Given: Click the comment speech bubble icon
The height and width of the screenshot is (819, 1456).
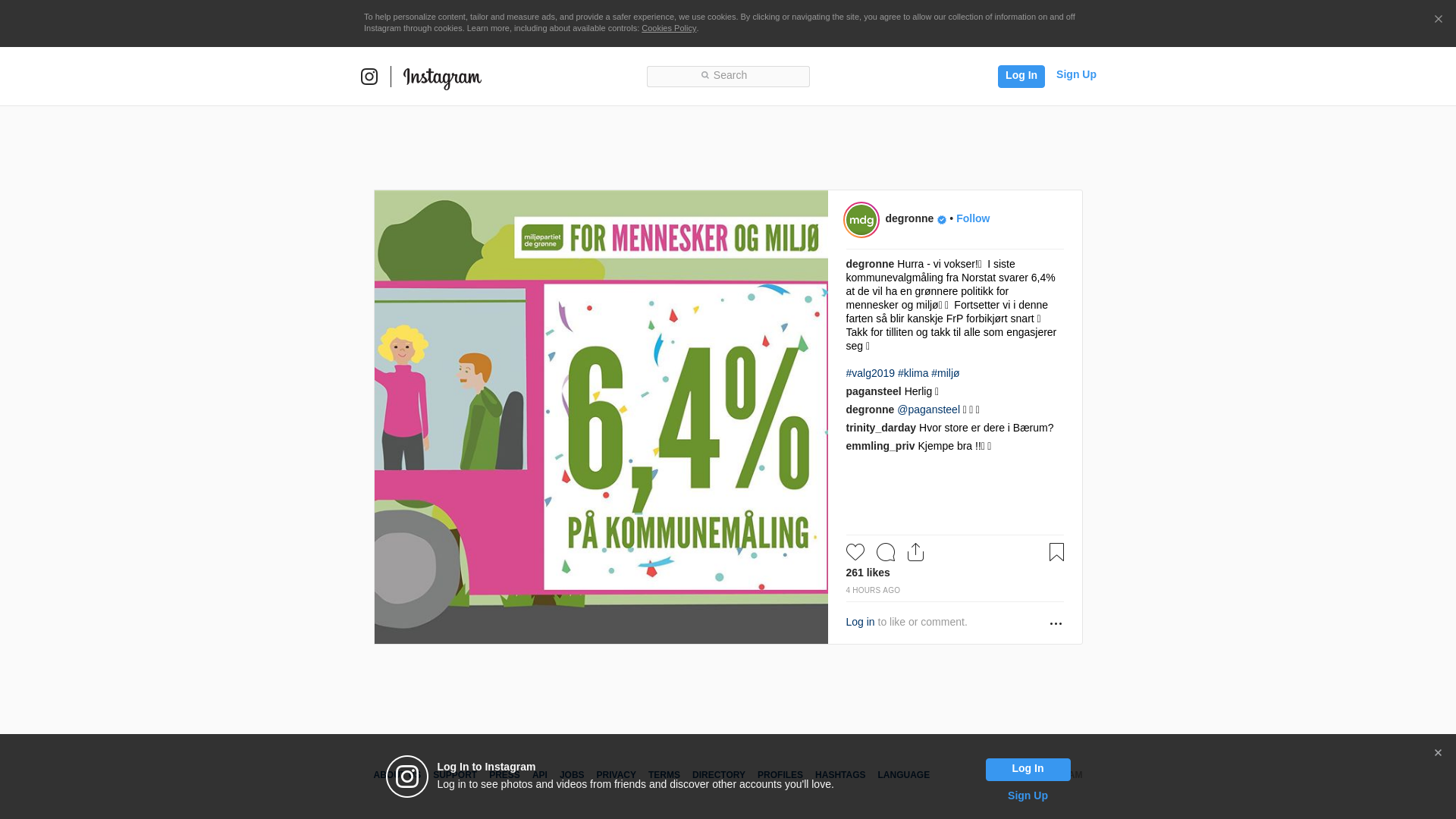Looking at the screenshot, I should [885, 552].
